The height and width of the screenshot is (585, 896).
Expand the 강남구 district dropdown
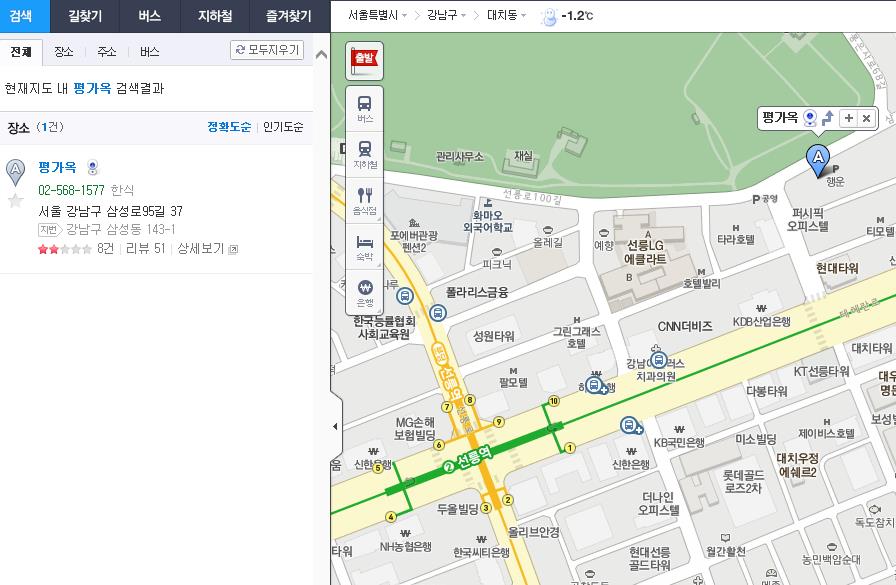(447, 16)
